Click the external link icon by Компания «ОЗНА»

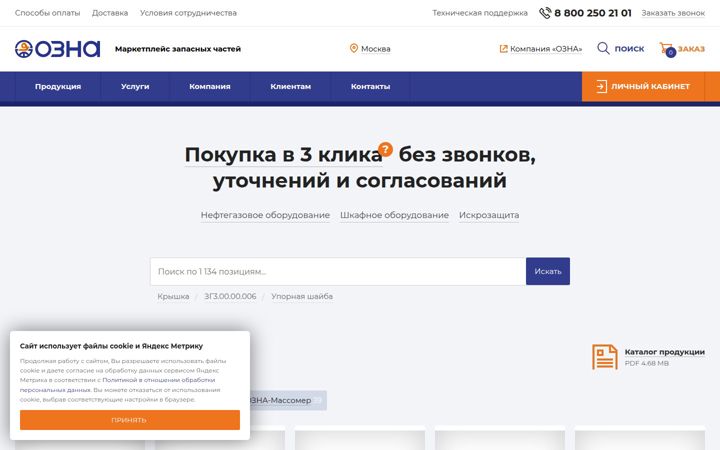(503, 49)
